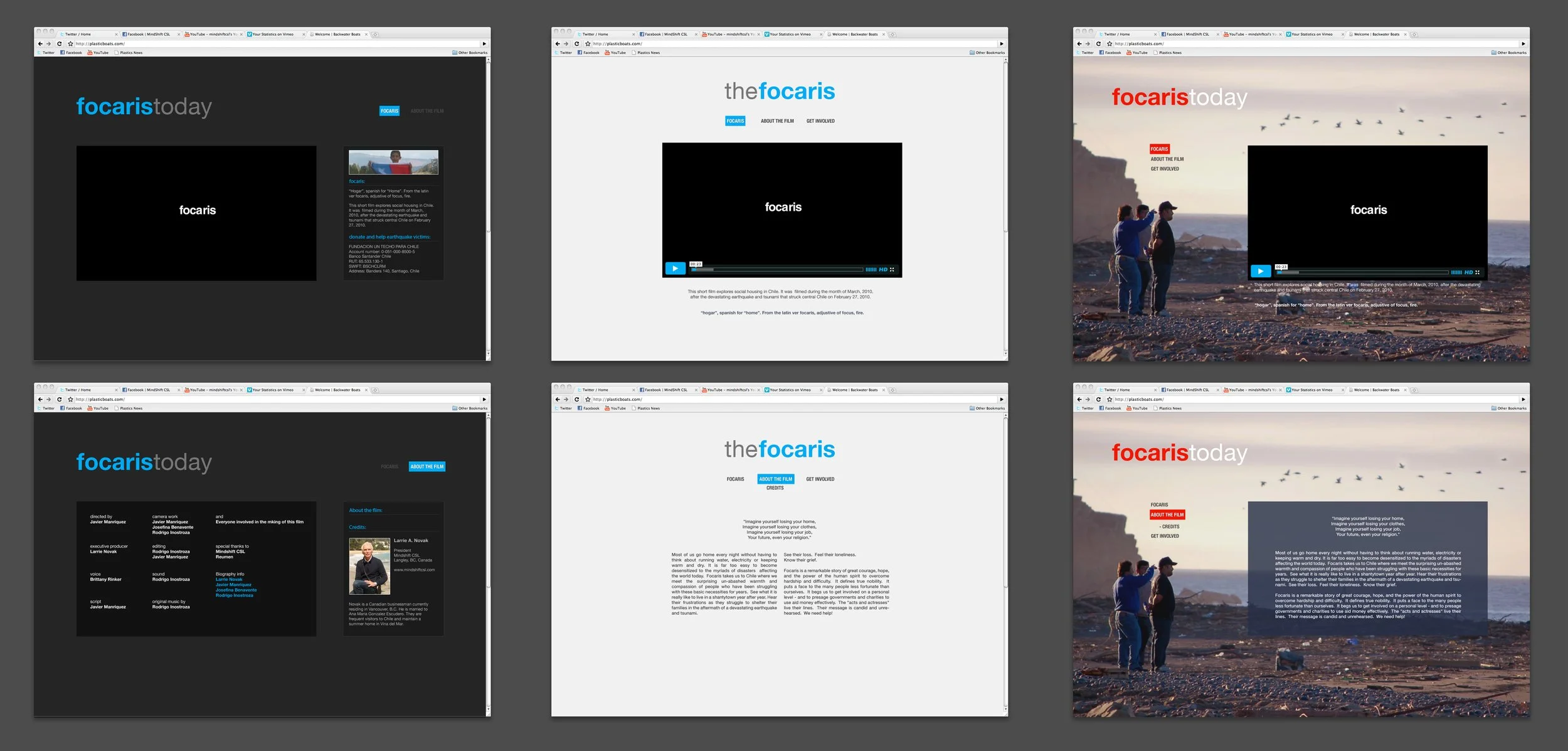Open CREDITS sub-link on the white About page
Image resolution: width=1568 pixels, height=751 pixels.
click(x=775, y=488)
